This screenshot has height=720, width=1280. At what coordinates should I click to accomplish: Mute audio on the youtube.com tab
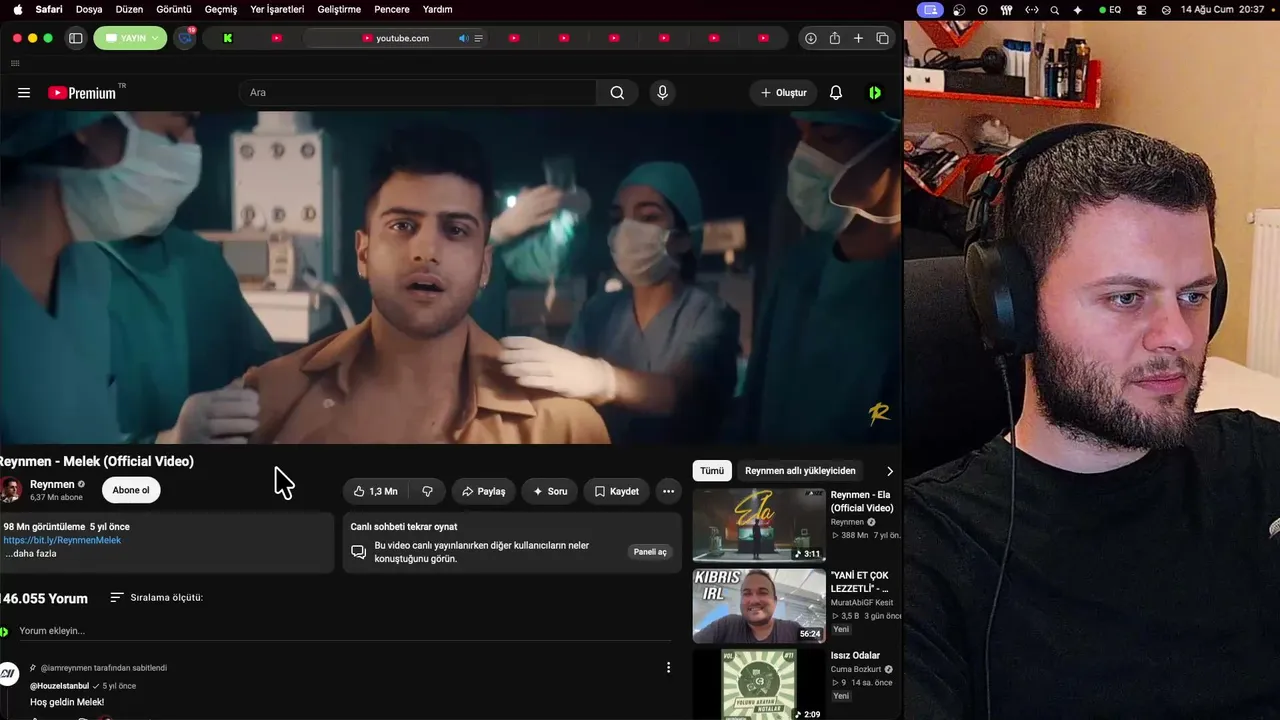click(x=463, y=38)
